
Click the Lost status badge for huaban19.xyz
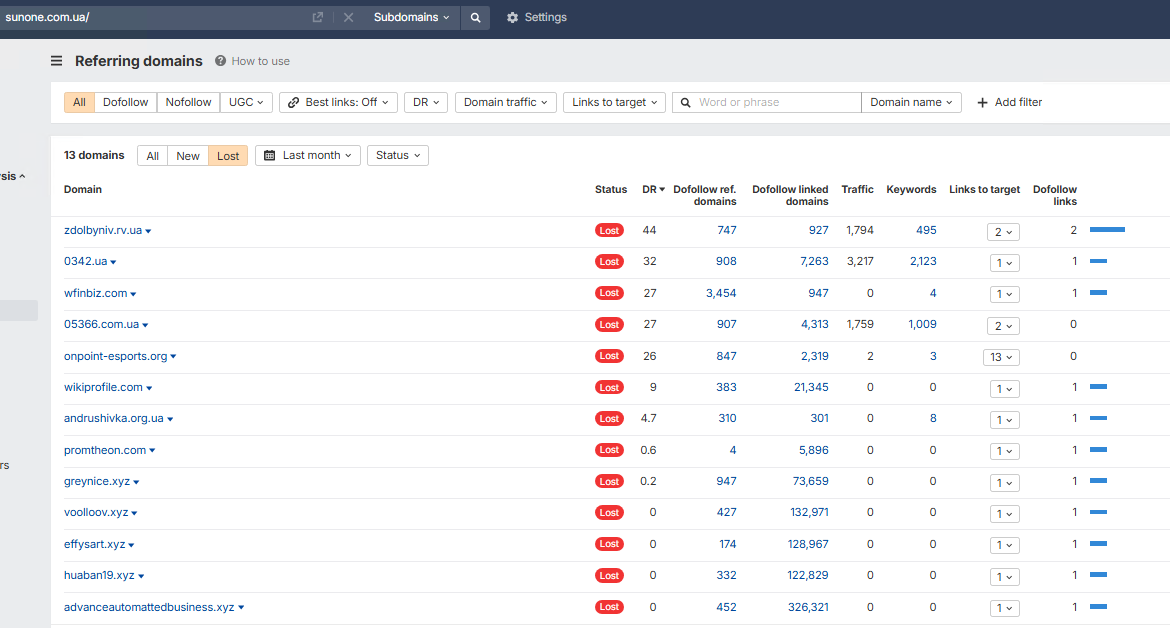[609, 576]
